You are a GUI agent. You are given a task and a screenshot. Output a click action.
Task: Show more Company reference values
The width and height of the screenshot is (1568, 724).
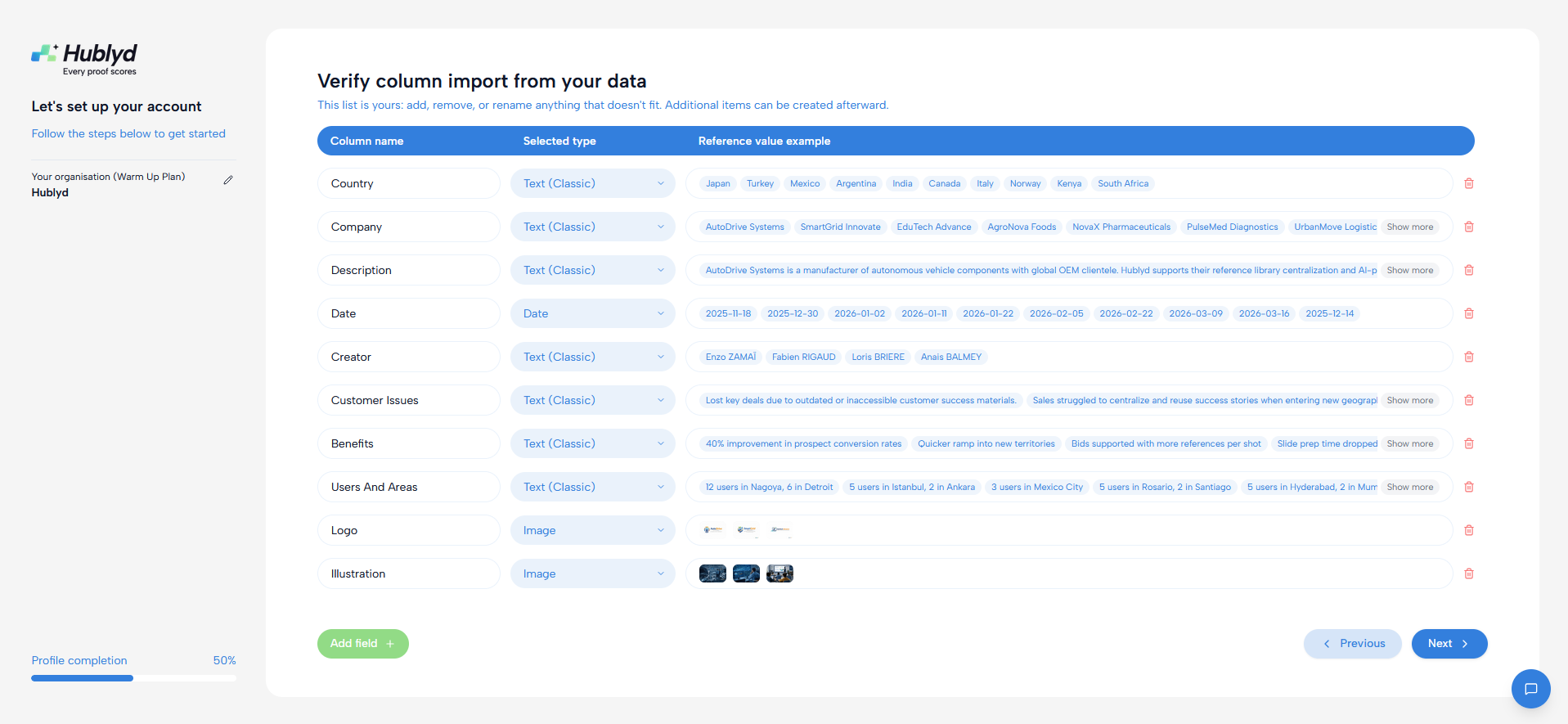[x=1410, y=227]
